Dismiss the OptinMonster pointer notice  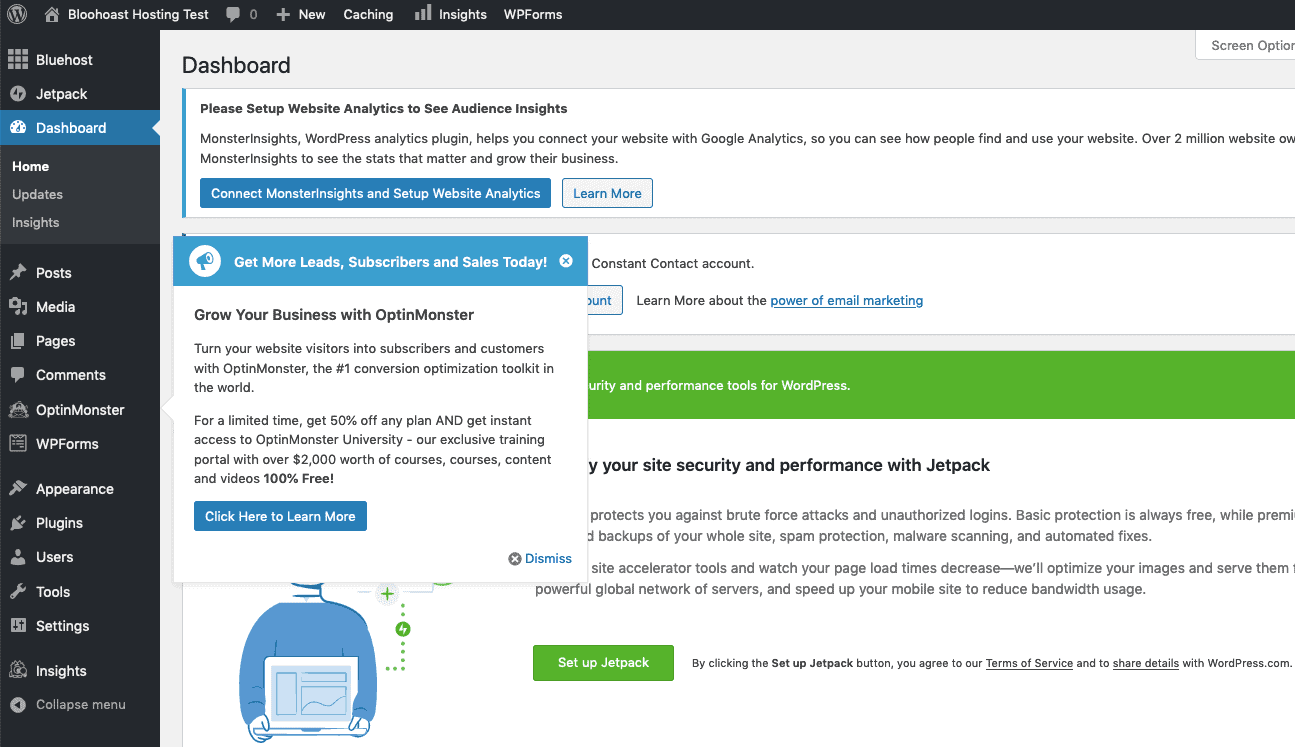[540, 559]
